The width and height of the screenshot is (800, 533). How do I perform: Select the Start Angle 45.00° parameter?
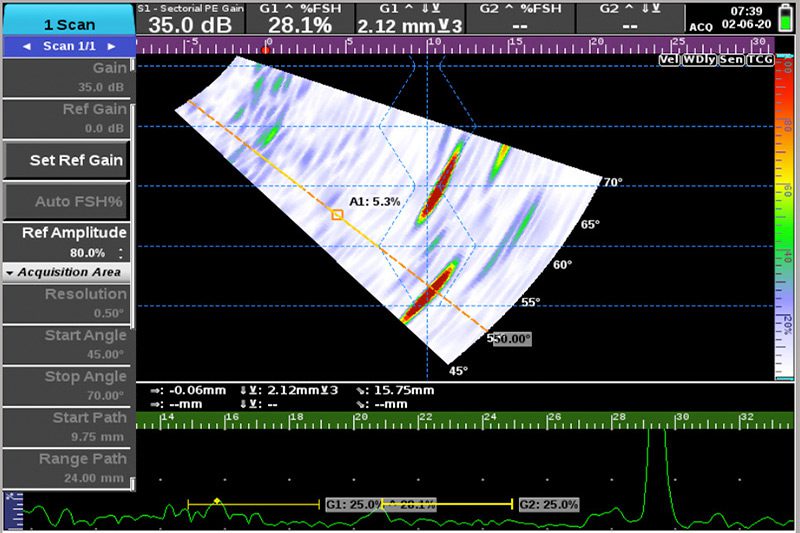[x=67, y=345]
